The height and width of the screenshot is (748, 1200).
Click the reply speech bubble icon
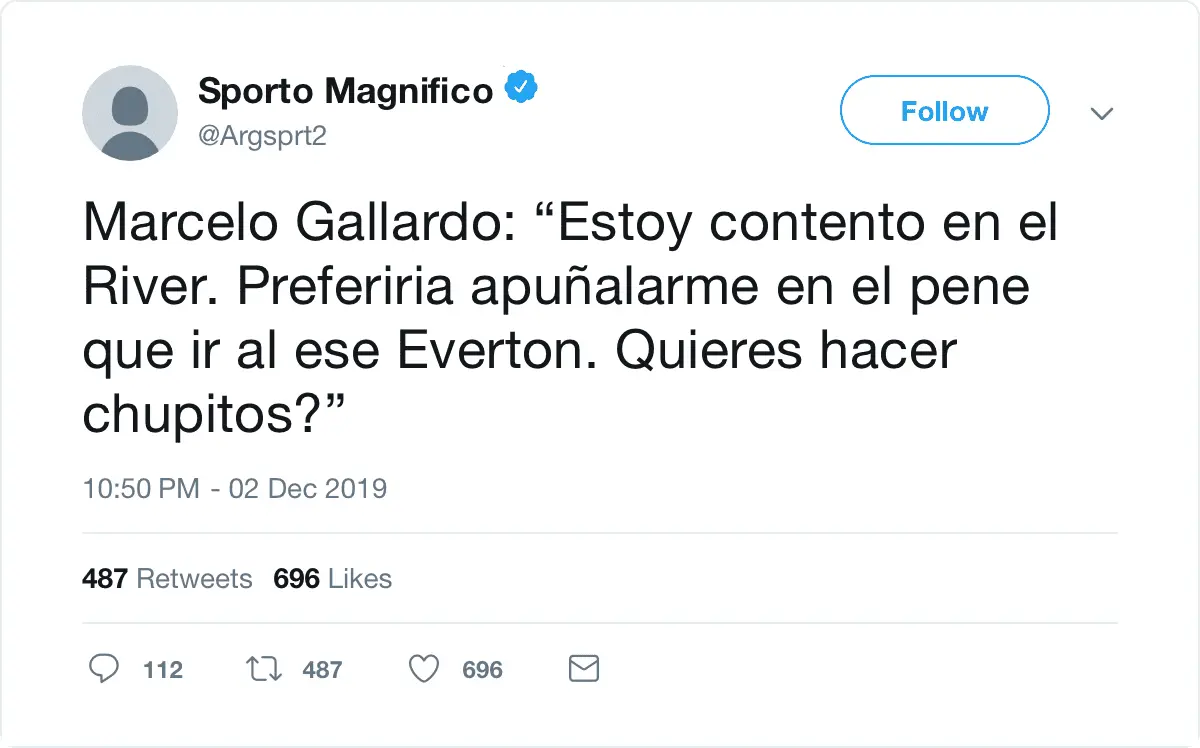pos(104,668)
